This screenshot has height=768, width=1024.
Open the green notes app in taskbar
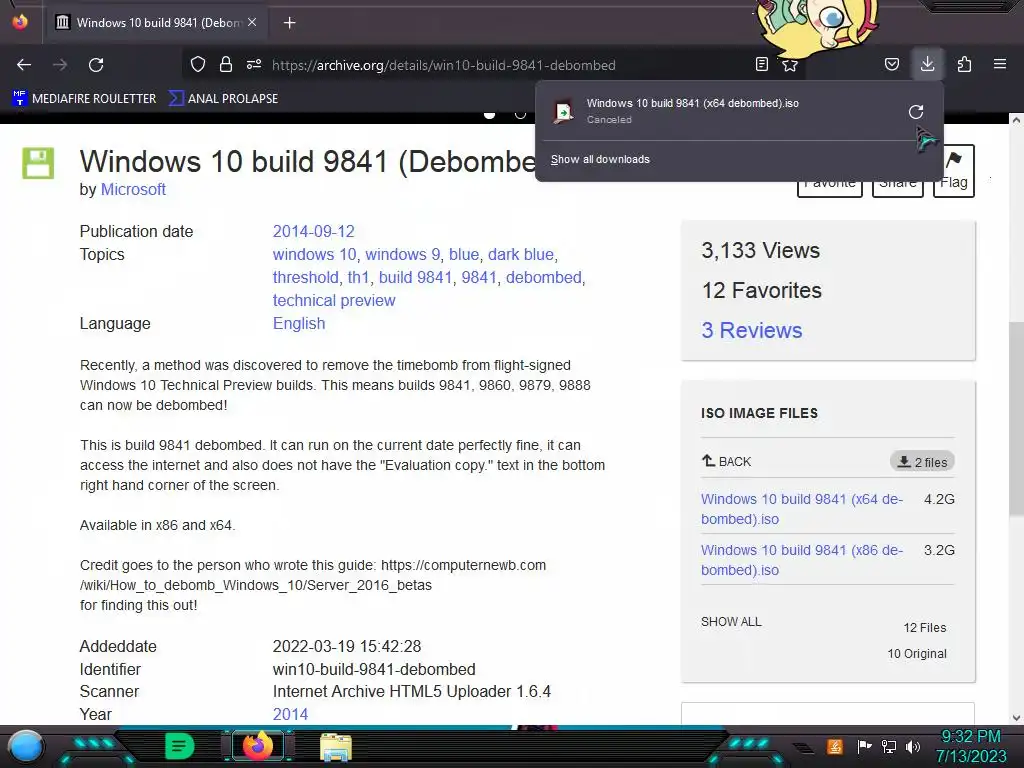(x=179, y=746)
